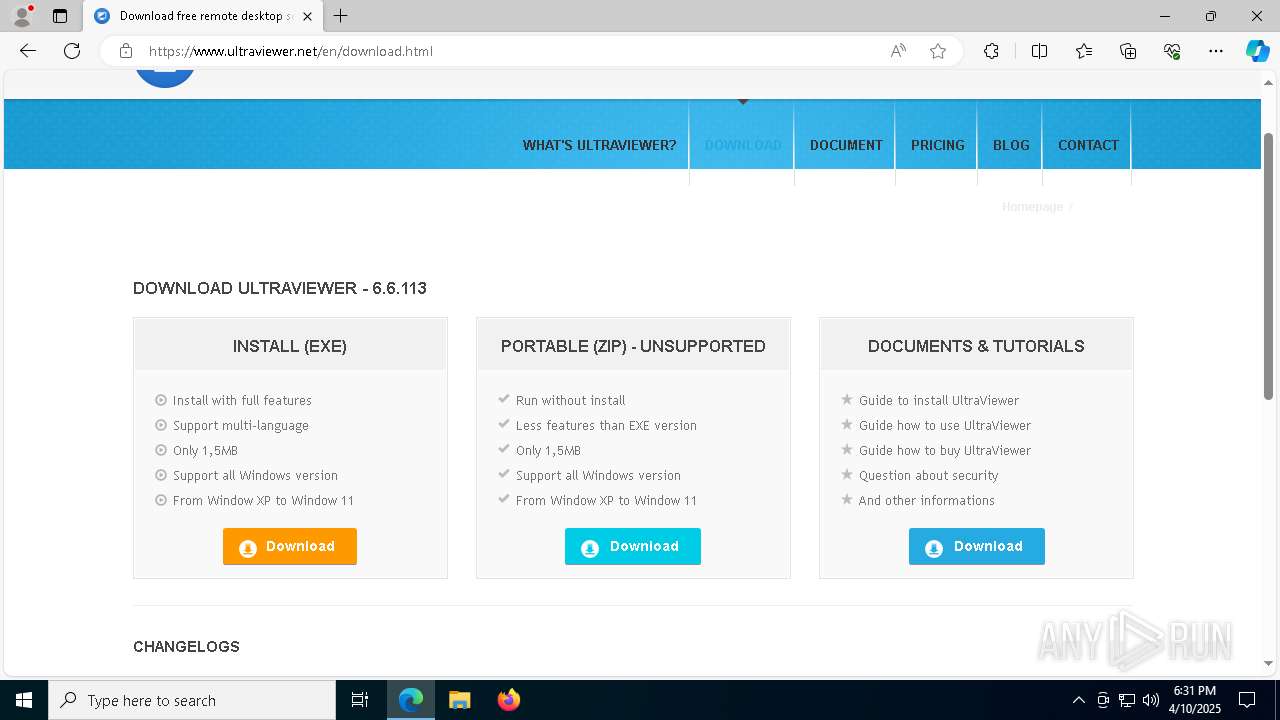
Task: Click 'DOWNLOAD ULTRAVIEWER - 6.6.113' heading
Action: point(280,288)
